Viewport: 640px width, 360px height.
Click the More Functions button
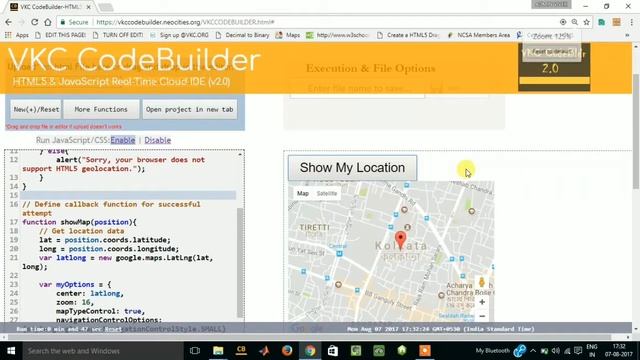coord(101,109)
